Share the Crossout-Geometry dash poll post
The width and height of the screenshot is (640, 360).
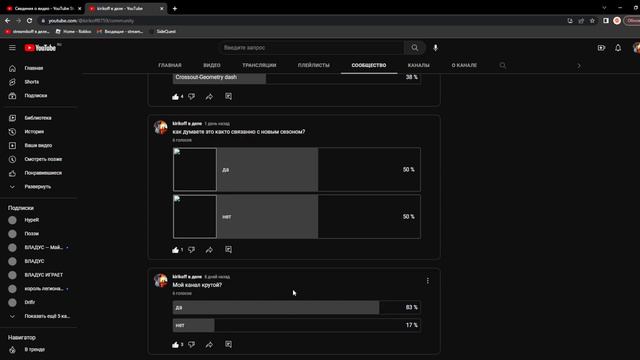209,97
